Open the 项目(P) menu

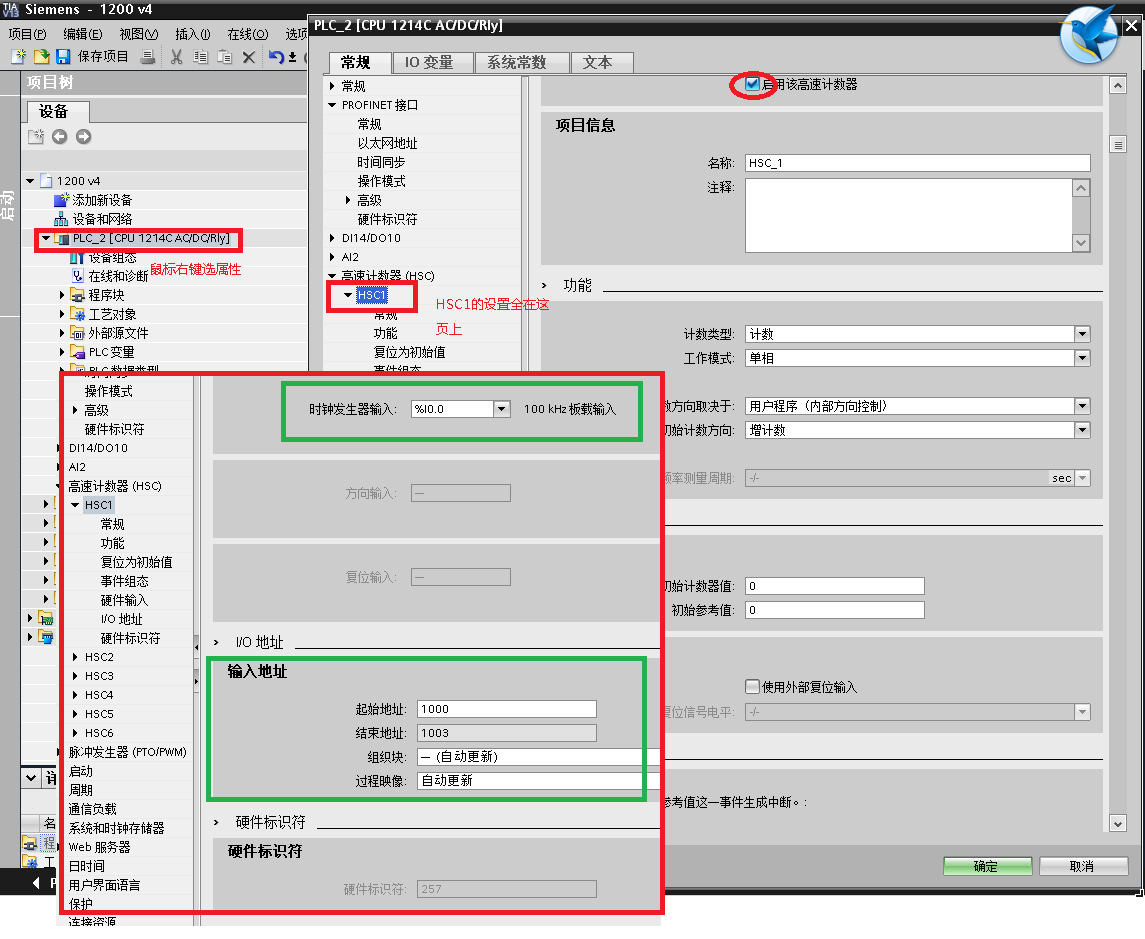coord(27,34)
